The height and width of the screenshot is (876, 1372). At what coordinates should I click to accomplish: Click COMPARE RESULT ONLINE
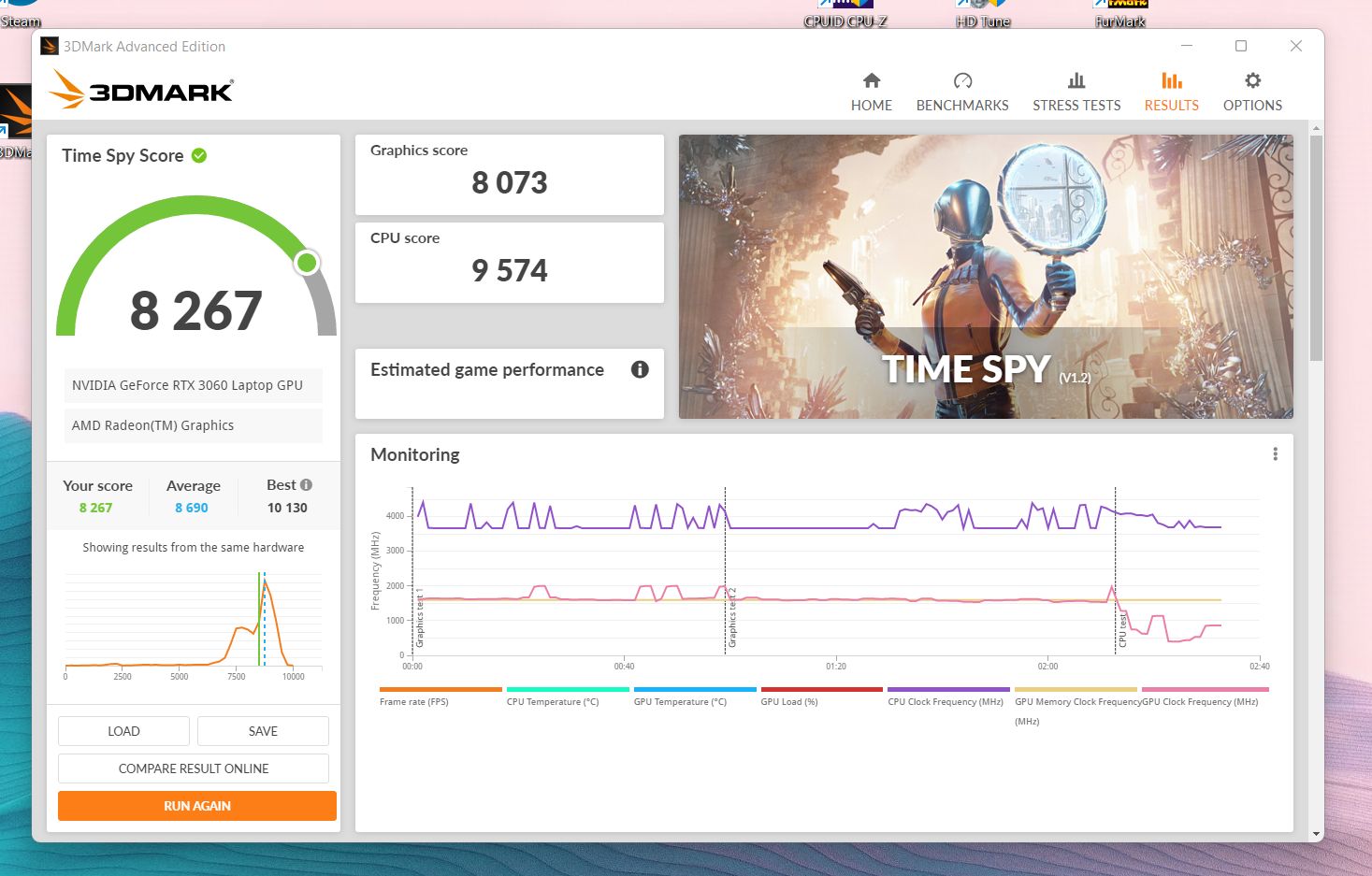coord(194,768)
